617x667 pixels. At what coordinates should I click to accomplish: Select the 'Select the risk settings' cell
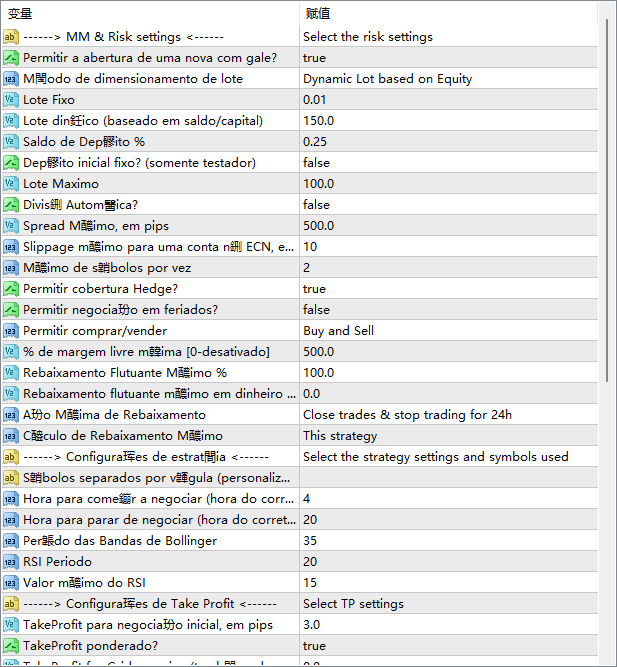point(448,37)
